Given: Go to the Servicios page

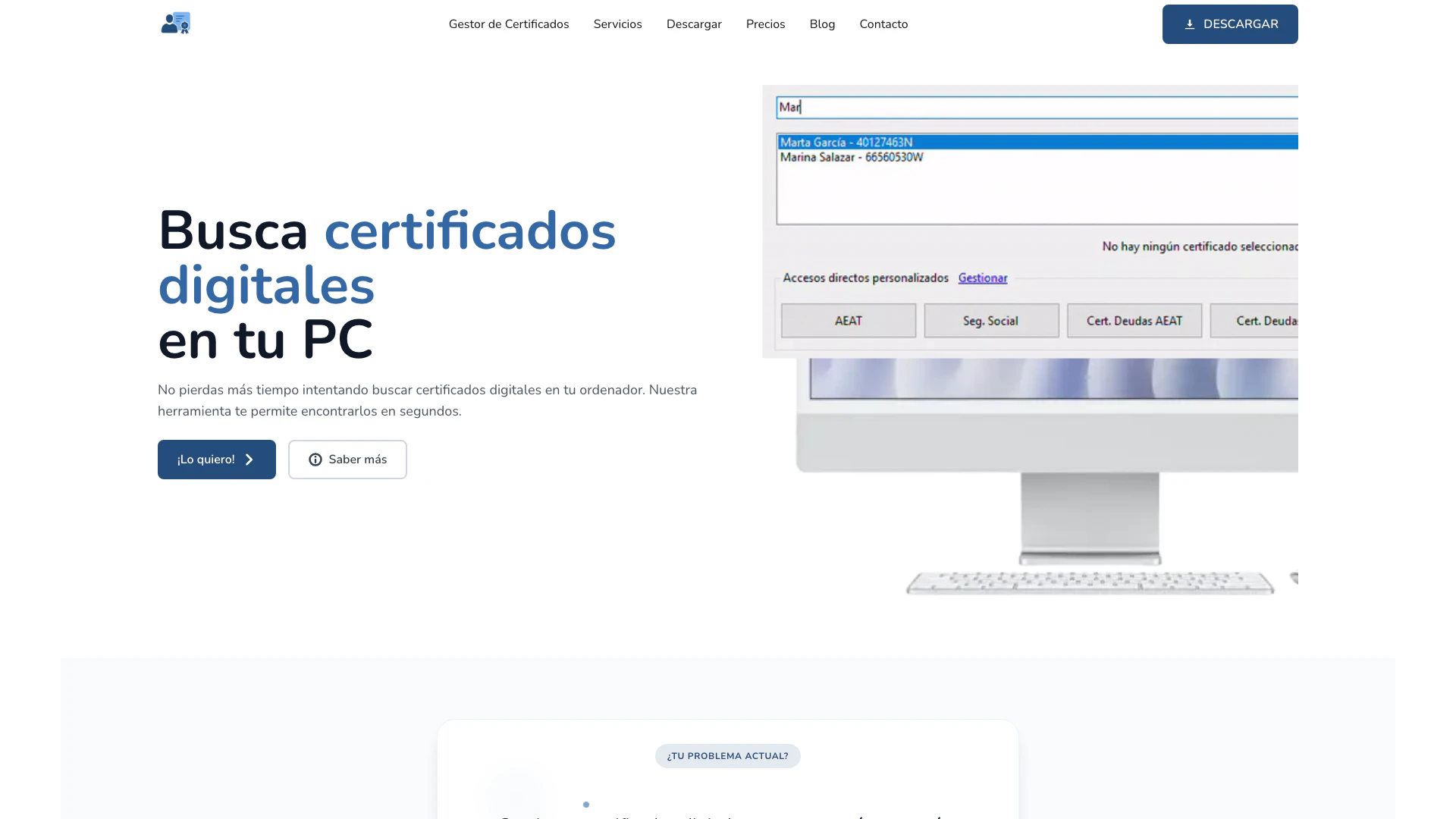Looking at the screenshot, I should pos(617,24).
